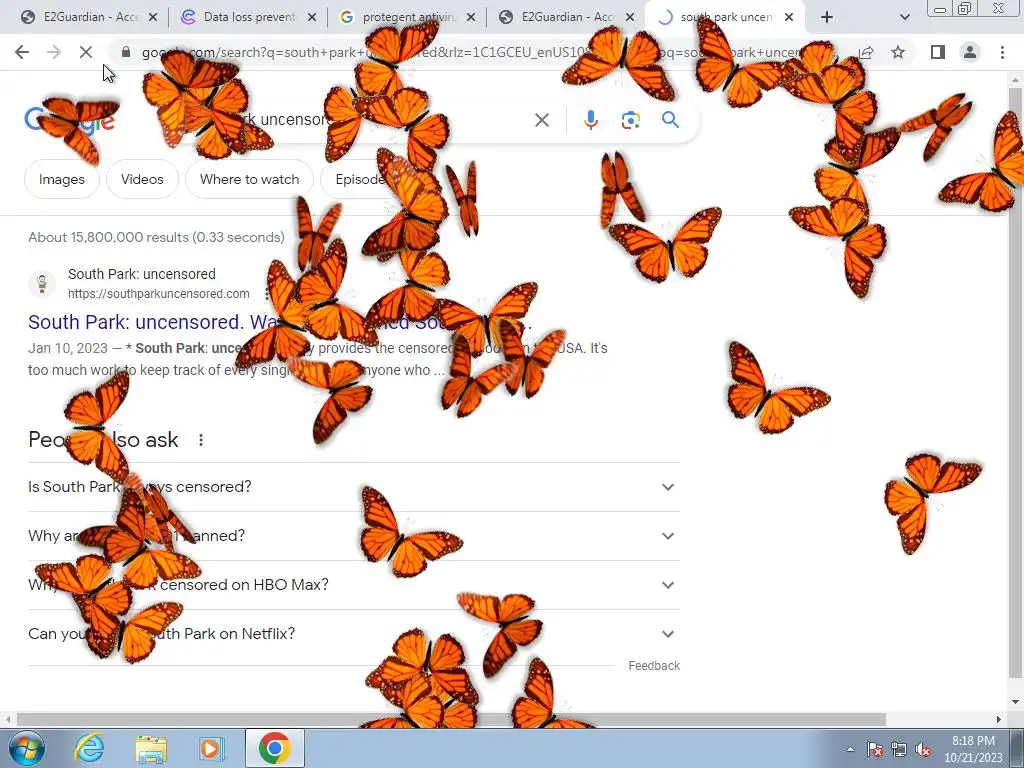Click the blue magnifier search button

(670, 120)
